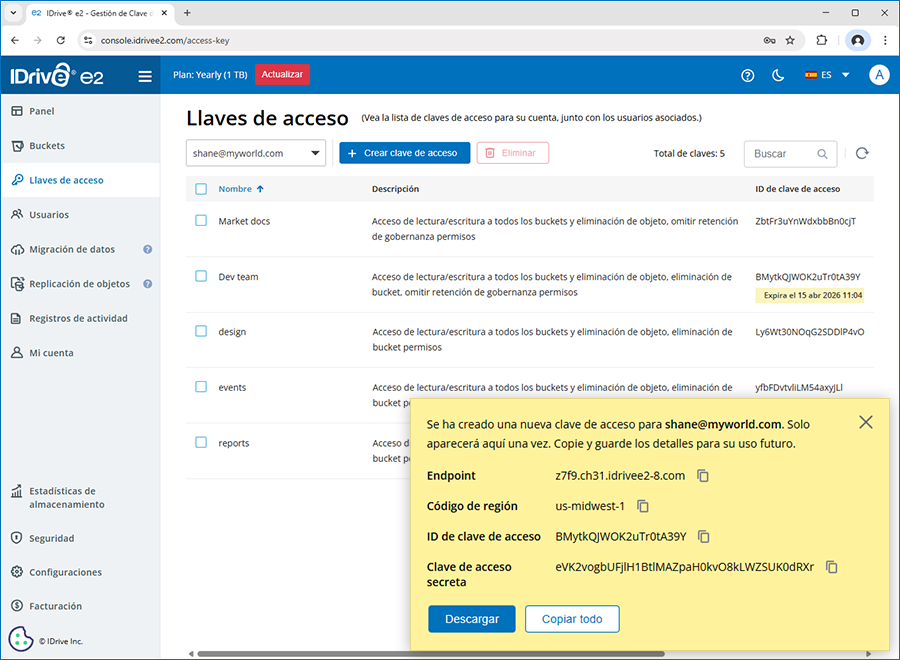This screenshot has height=660, width=900.
Task: Refresh the access keys list
Action: coord(862,153)
